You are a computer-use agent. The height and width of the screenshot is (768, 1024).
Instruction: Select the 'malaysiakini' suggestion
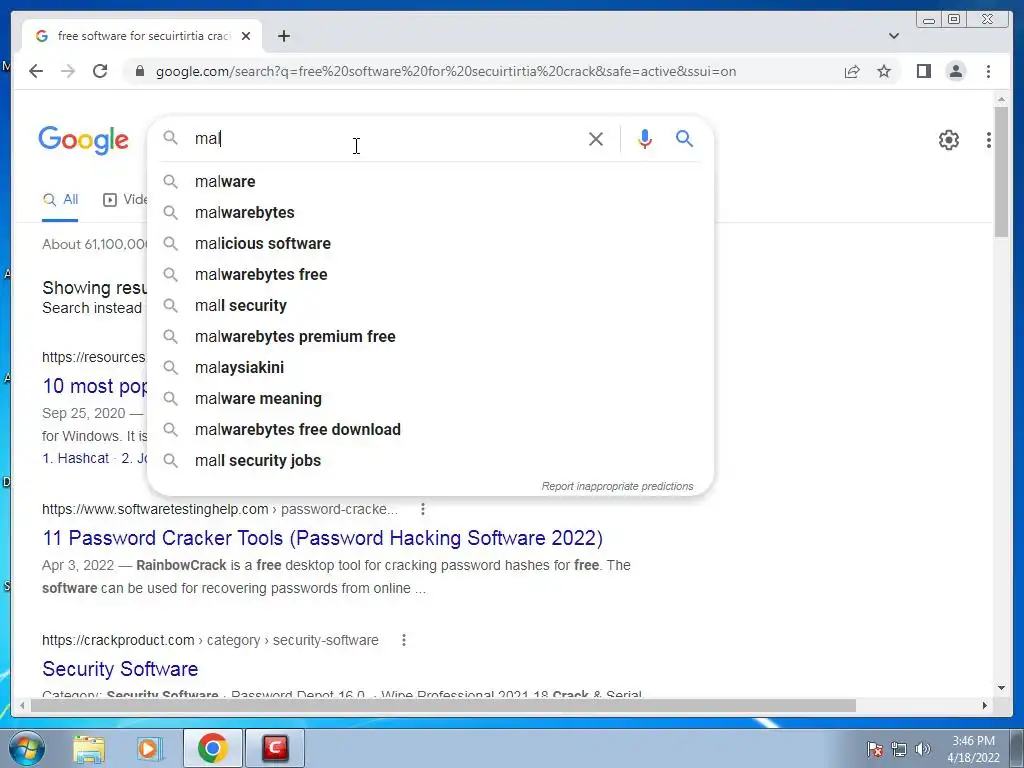[x=430, y=368]
